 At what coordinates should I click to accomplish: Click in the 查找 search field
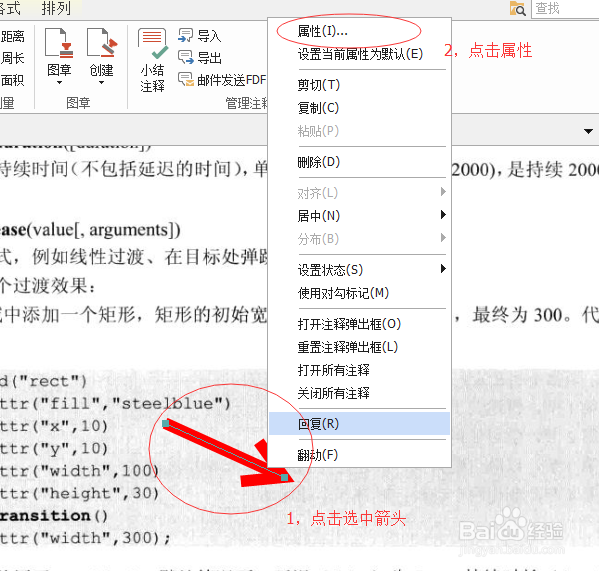pyautogui.click(x=565, y=8)
